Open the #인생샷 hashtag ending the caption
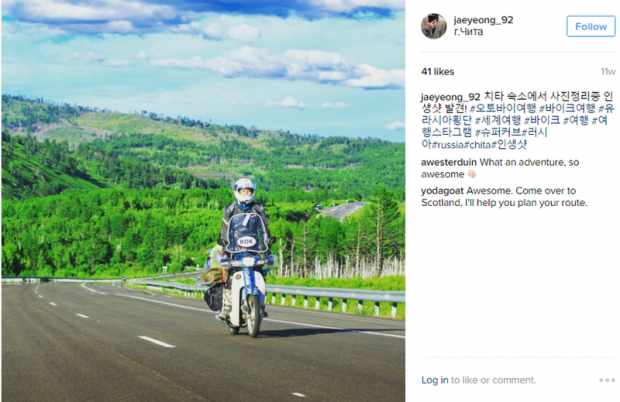 point(509,145)
